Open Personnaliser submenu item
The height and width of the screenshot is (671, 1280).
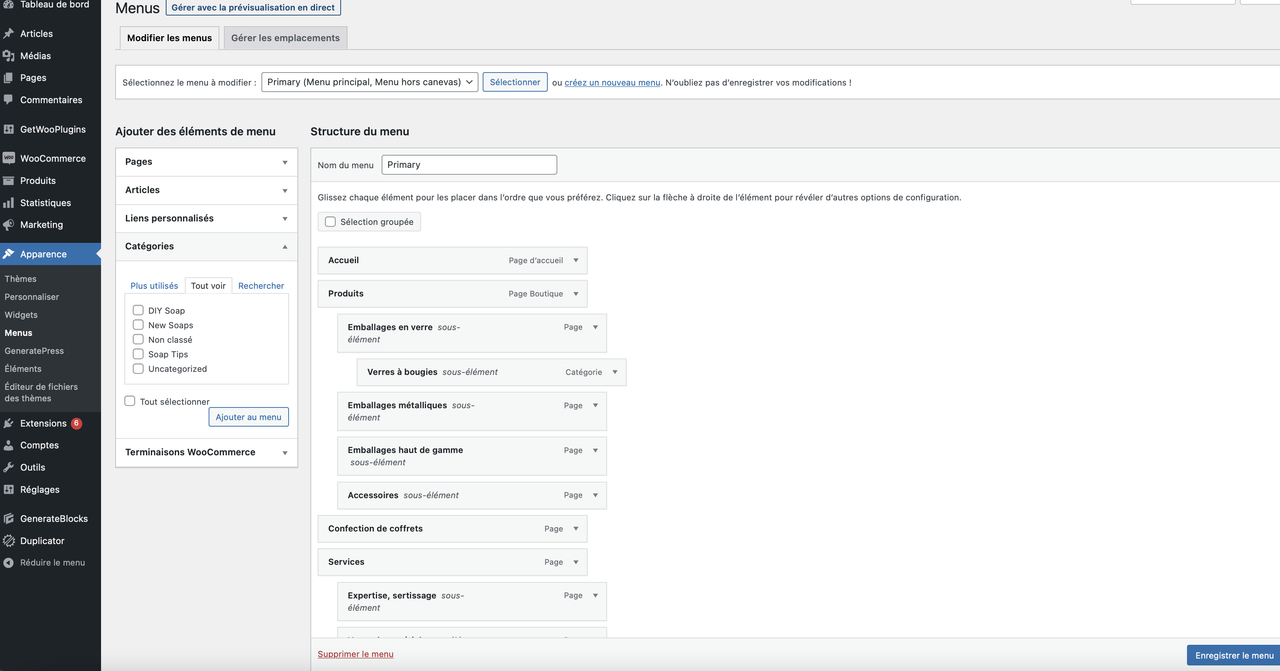pos(32,297)
